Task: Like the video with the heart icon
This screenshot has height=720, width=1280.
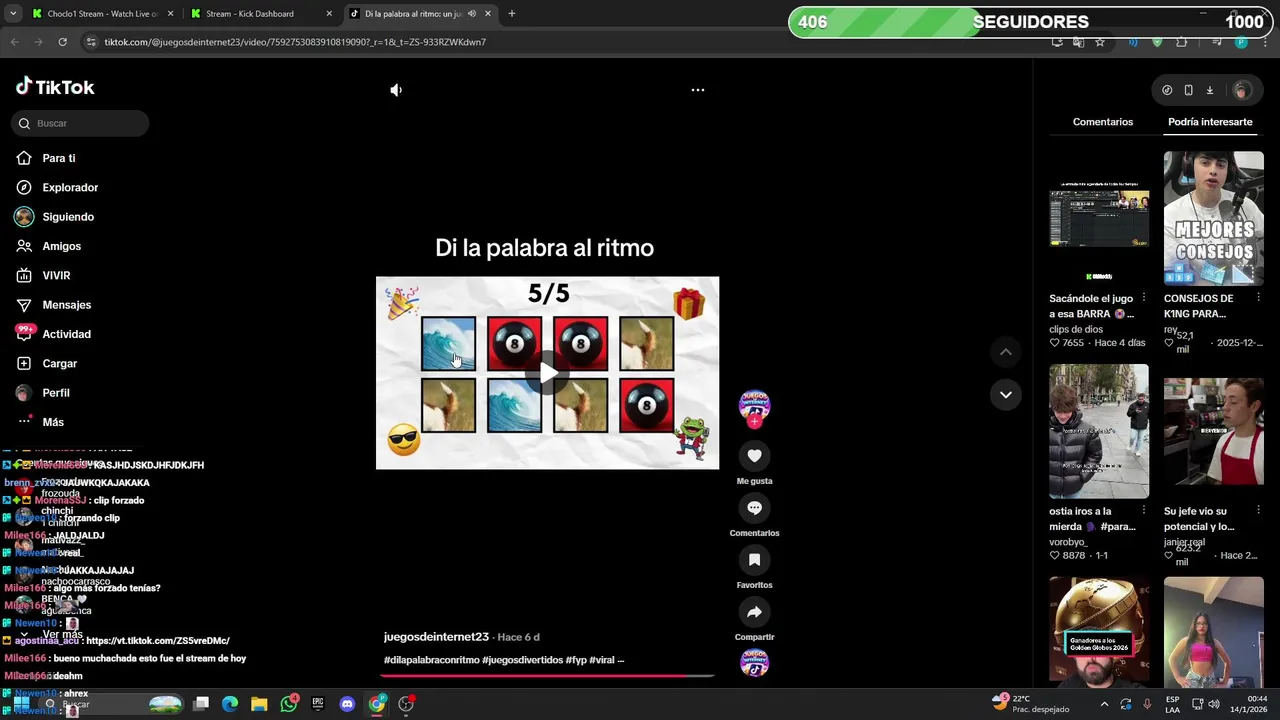Action: (754, 456)
